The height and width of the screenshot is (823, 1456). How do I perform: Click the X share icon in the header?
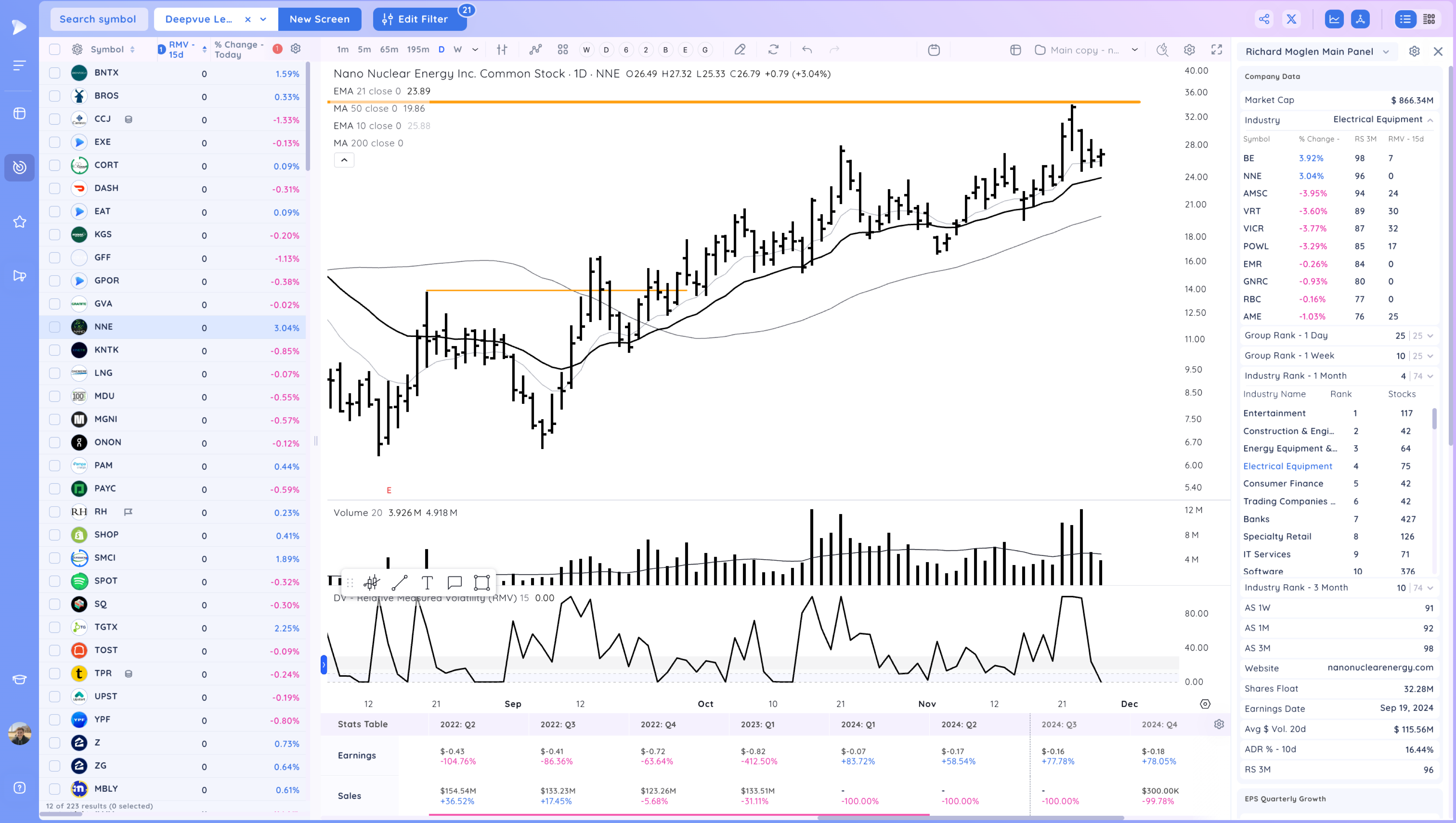coord(1291,19)
